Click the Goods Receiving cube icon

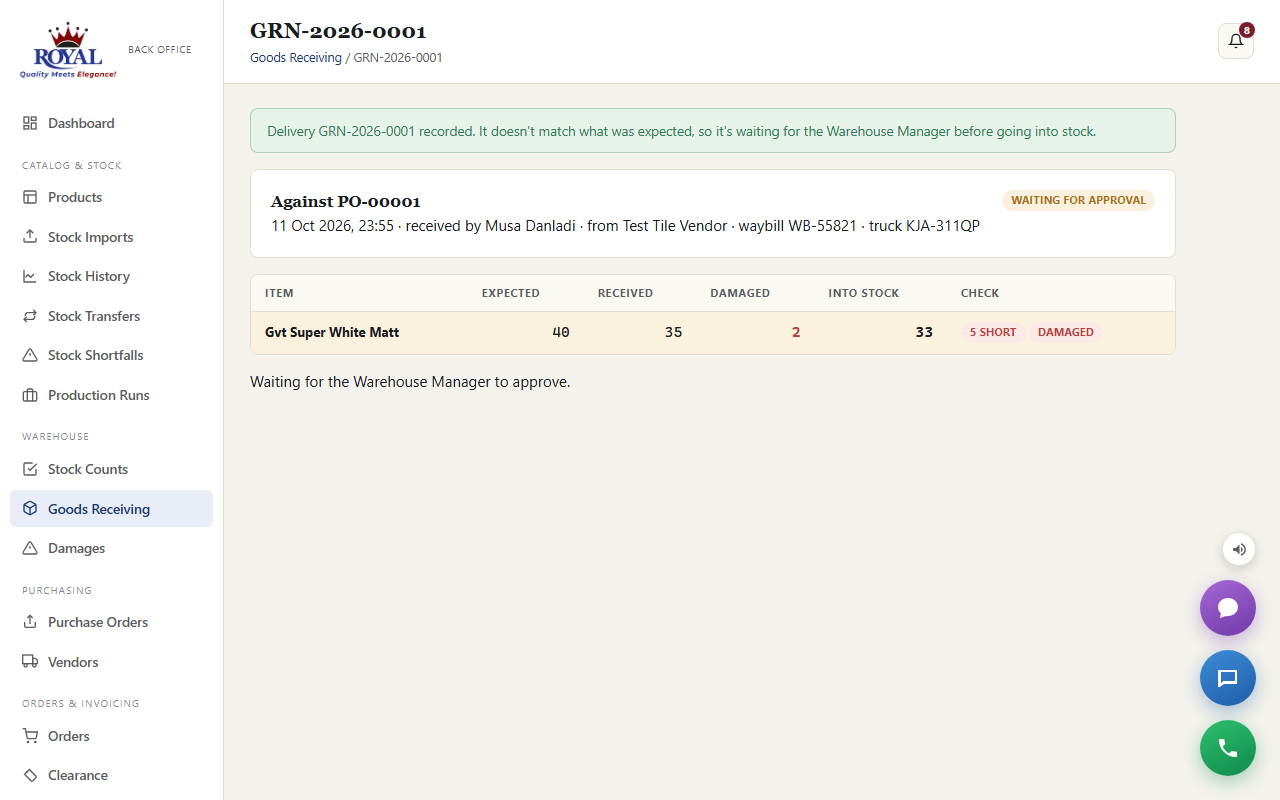point(30,509)
